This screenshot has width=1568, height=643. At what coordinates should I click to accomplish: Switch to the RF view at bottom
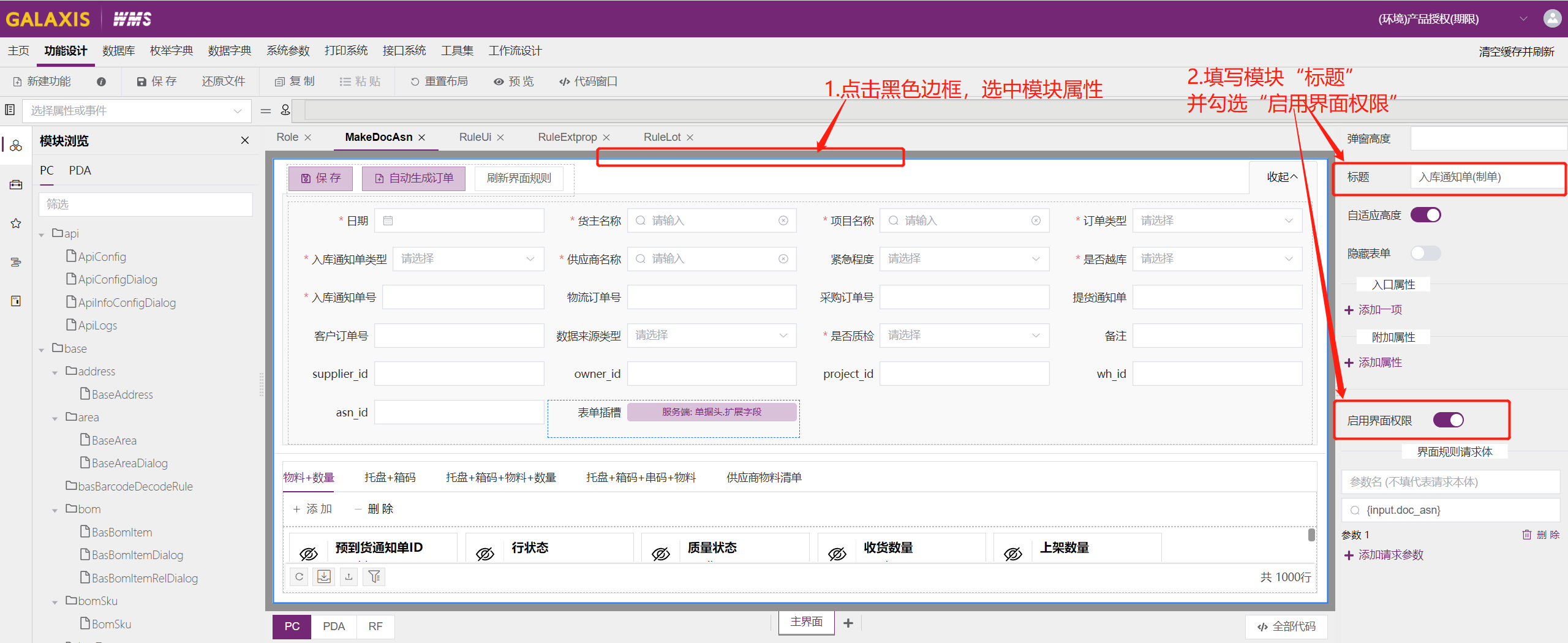(375, 626)
